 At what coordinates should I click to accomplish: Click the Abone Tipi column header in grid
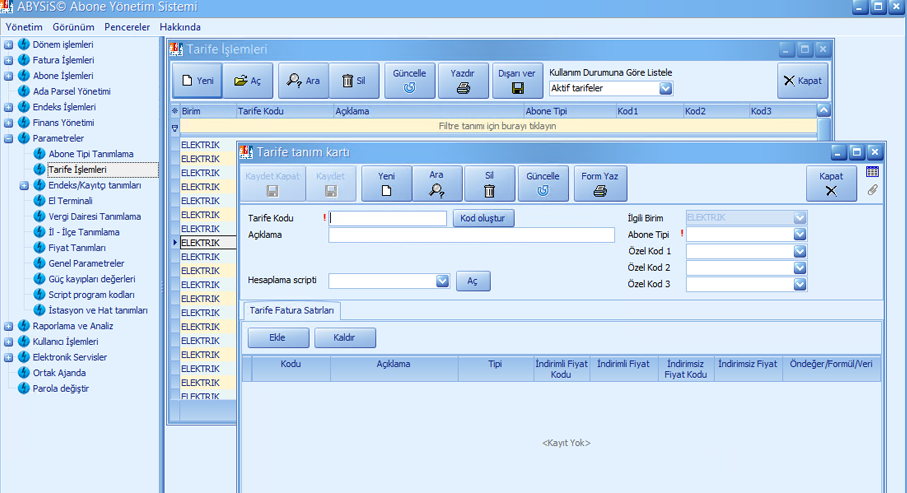pos(569,111)
